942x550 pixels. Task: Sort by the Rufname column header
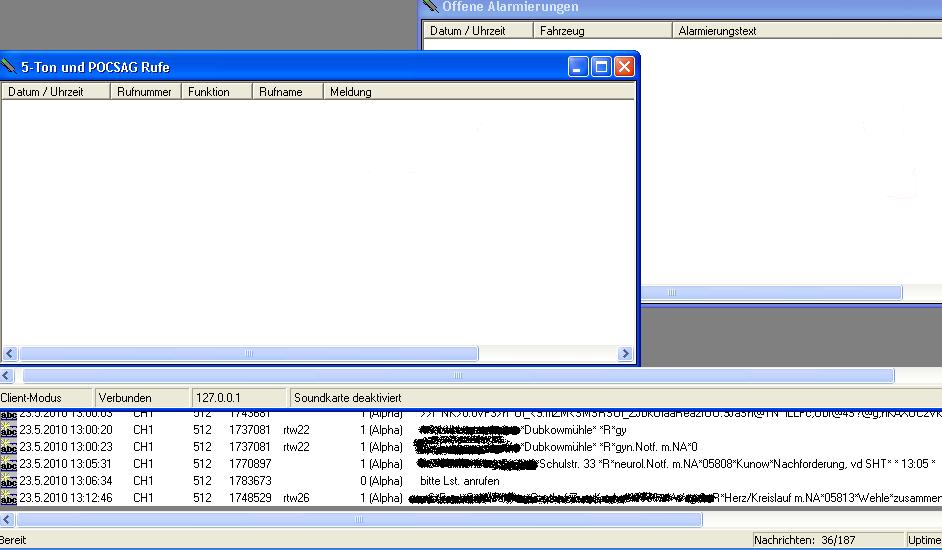(x=287, y=91)
